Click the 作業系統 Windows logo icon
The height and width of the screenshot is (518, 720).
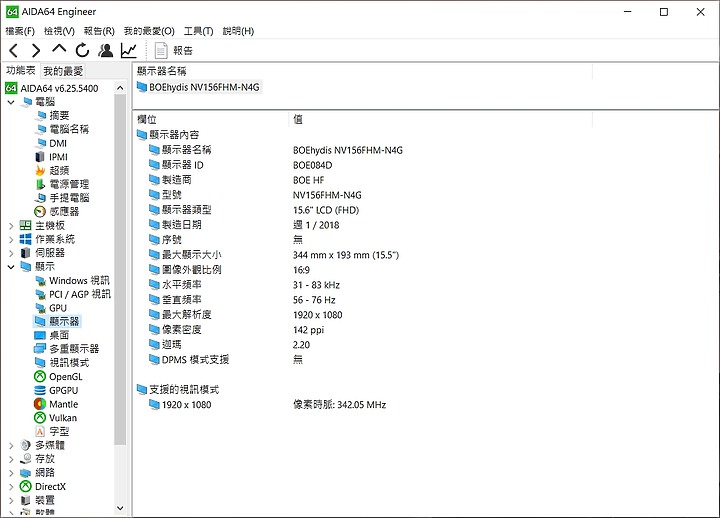pos(26,239)
